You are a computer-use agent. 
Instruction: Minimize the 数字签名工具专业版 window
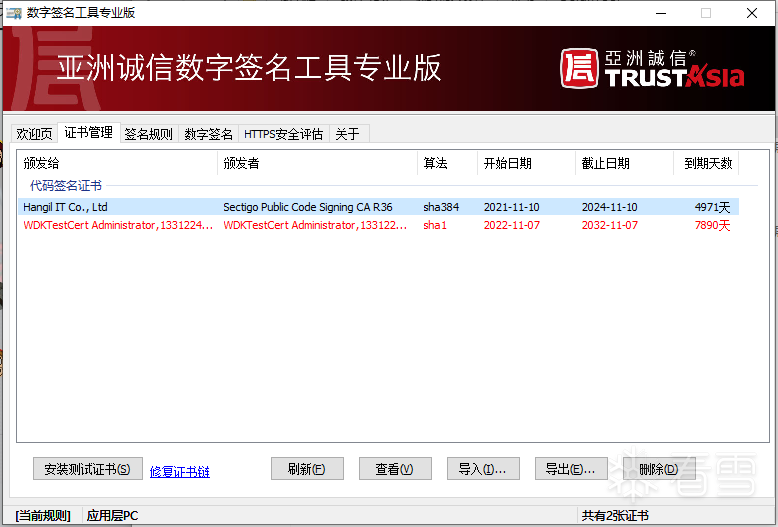(661, 13)
